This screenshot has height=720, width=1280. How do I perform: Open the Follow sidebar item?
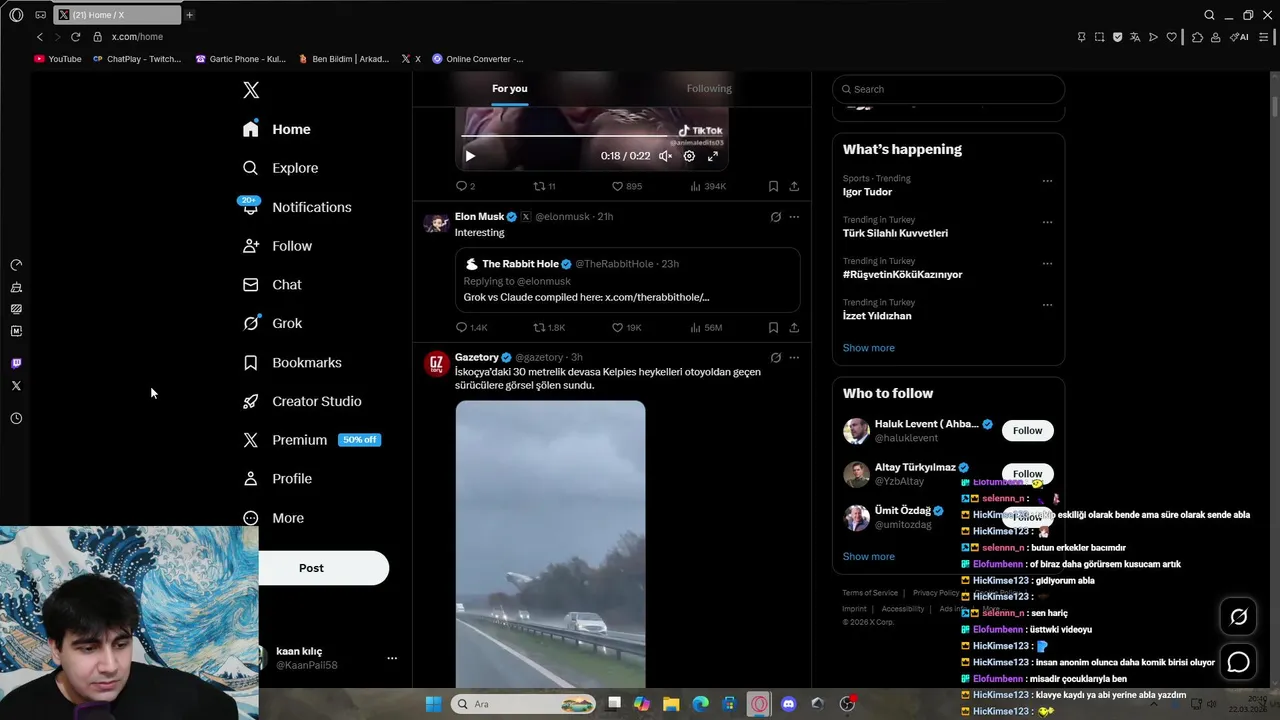[x=278, y=246]
